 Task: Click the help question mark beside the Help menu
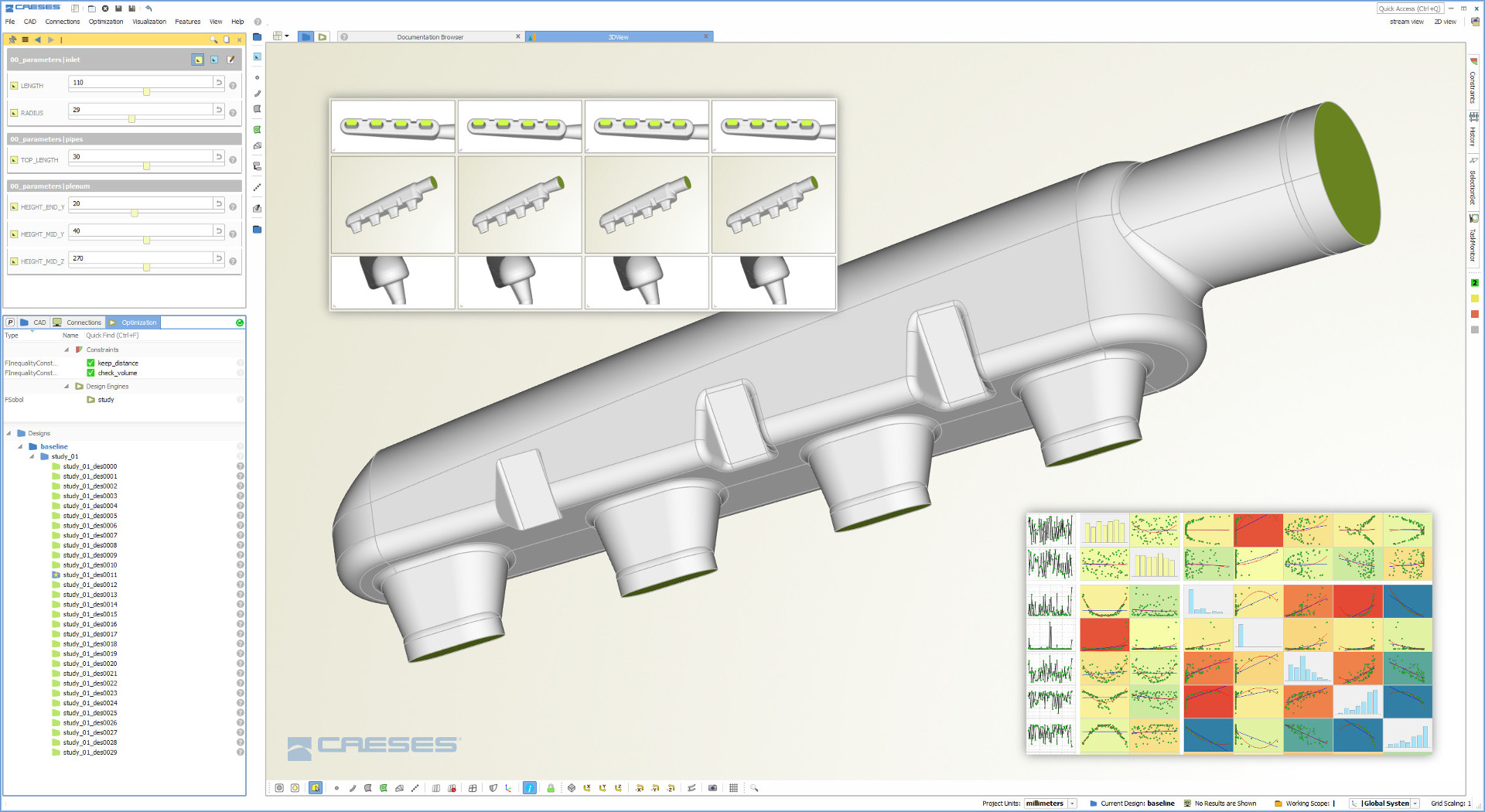[x=258, y=22]
